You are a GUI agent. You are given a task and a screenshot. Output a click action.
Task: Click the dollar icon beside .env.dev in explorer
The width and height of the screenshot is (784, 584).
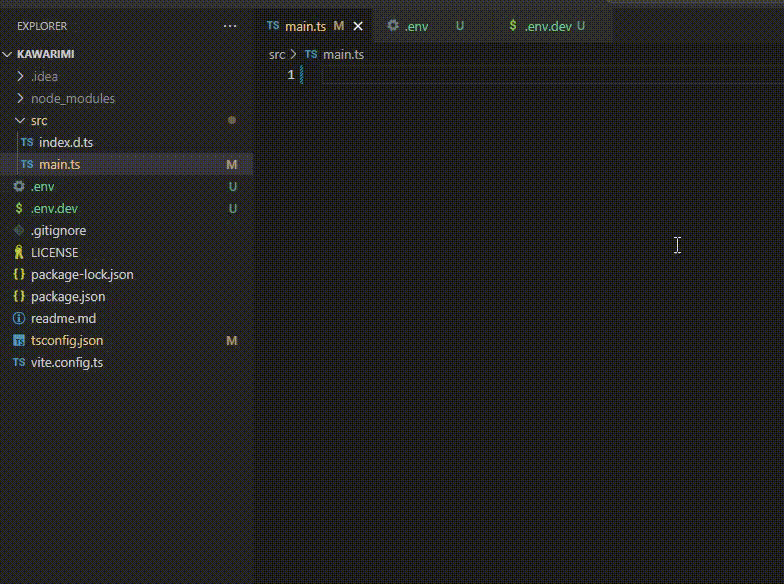[x=19, y=208]
